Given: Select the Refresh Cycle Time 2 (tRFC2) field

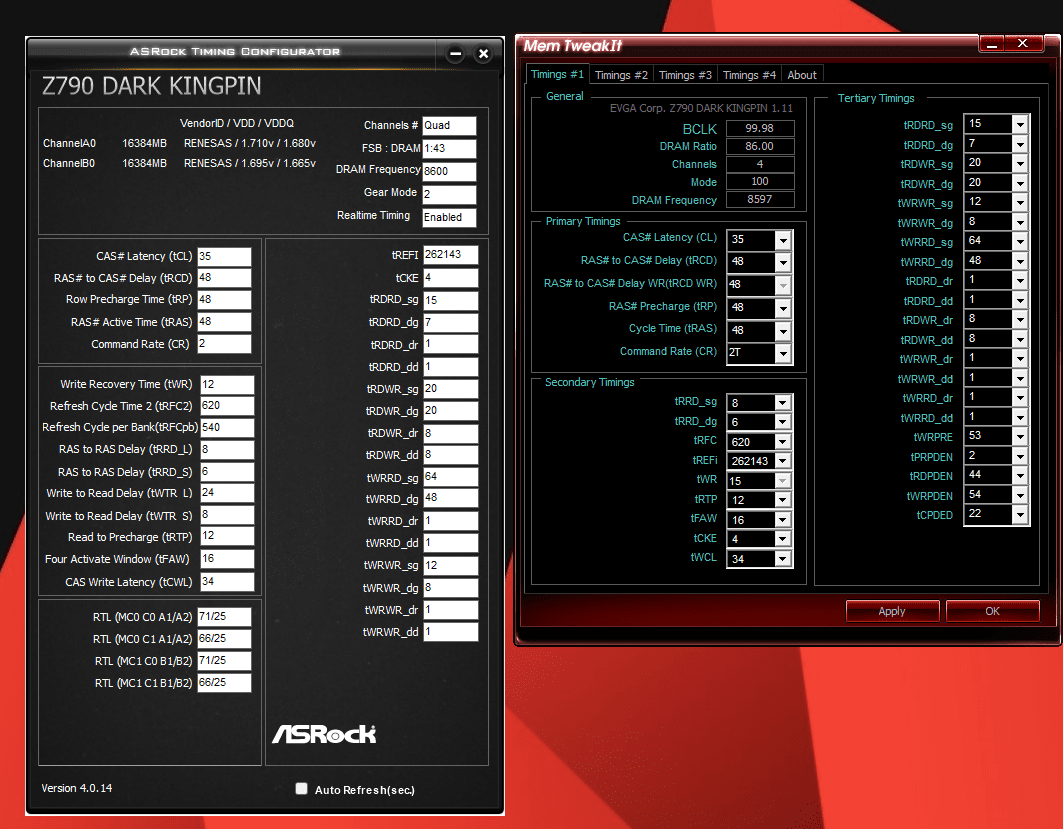Looking at the screenshot, I should pos(227,406).
